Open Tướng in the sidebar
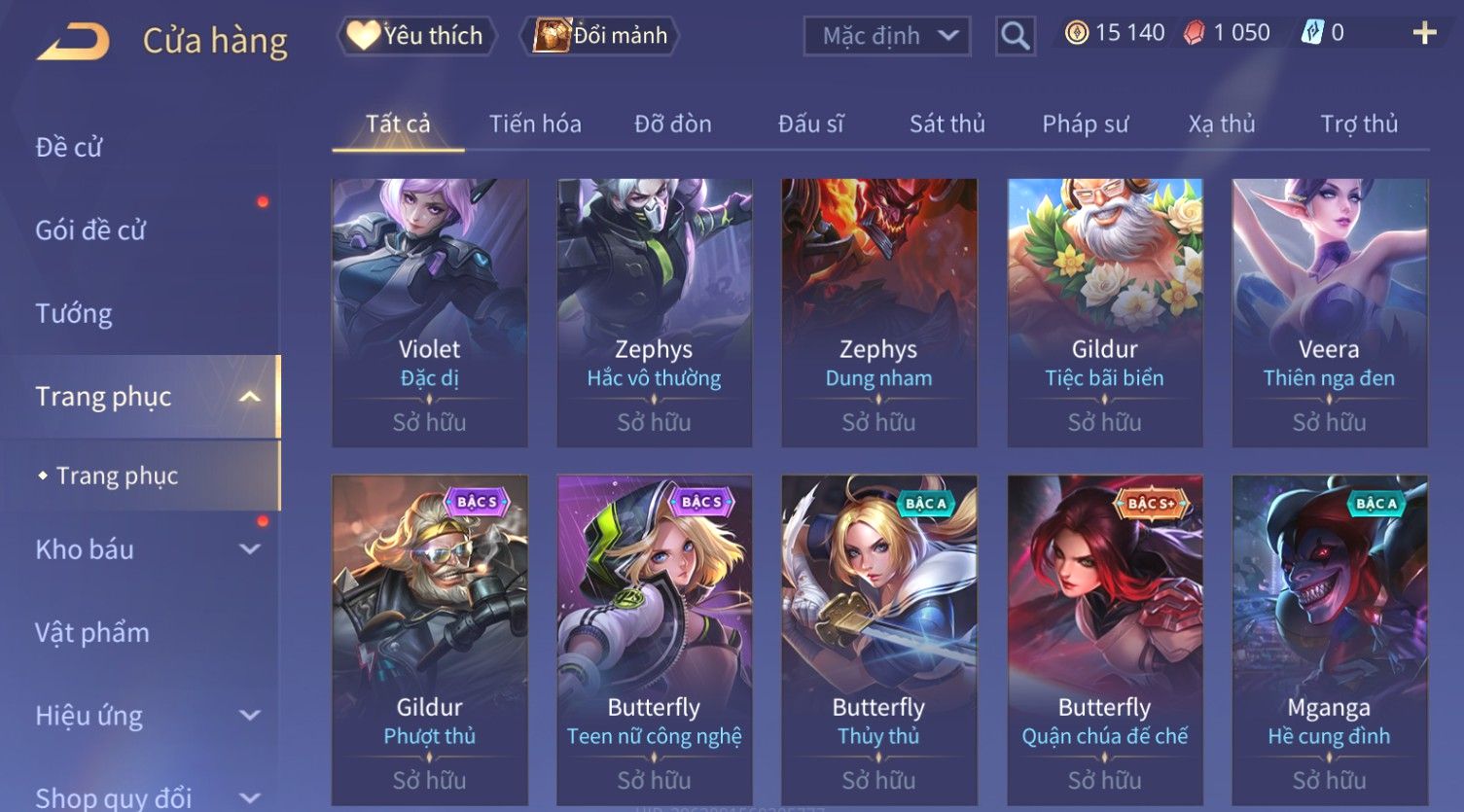The image size is (1464, 812). [x=74, y=314]
